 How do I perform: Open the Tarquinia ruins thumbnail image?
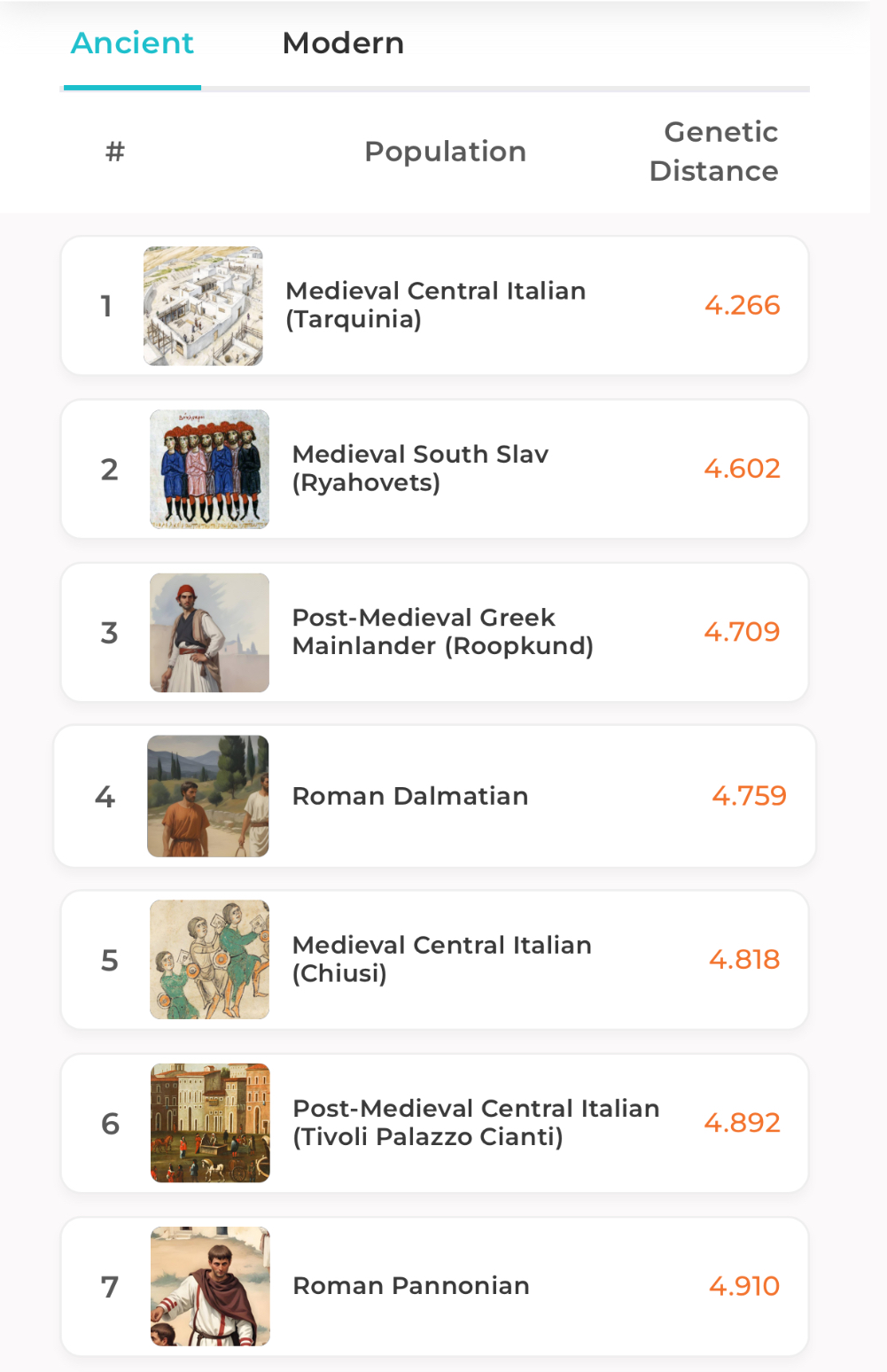pos(203,306)
